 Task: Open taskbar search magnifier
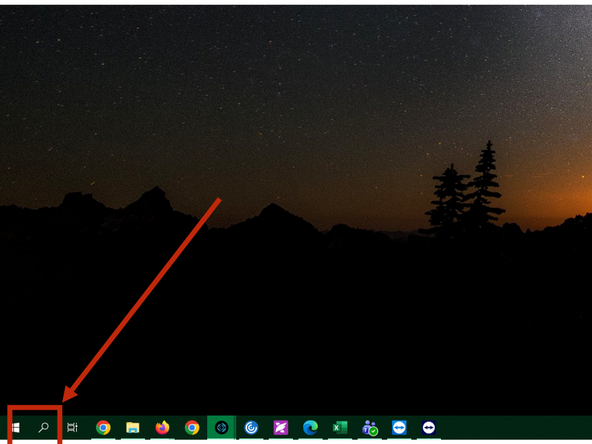pos(44,428)
